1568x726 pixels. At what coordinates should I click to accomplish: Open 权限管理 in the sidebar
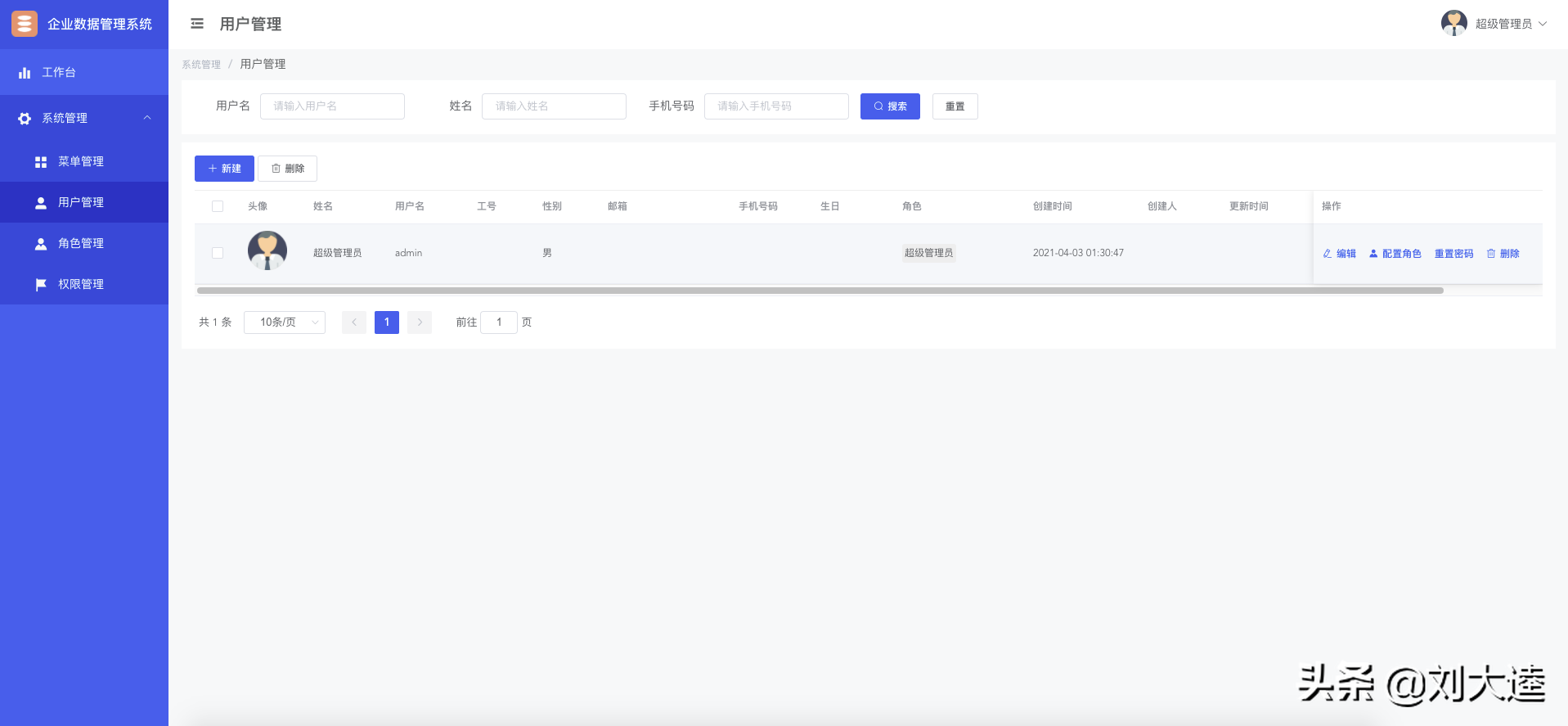(81, 285)
